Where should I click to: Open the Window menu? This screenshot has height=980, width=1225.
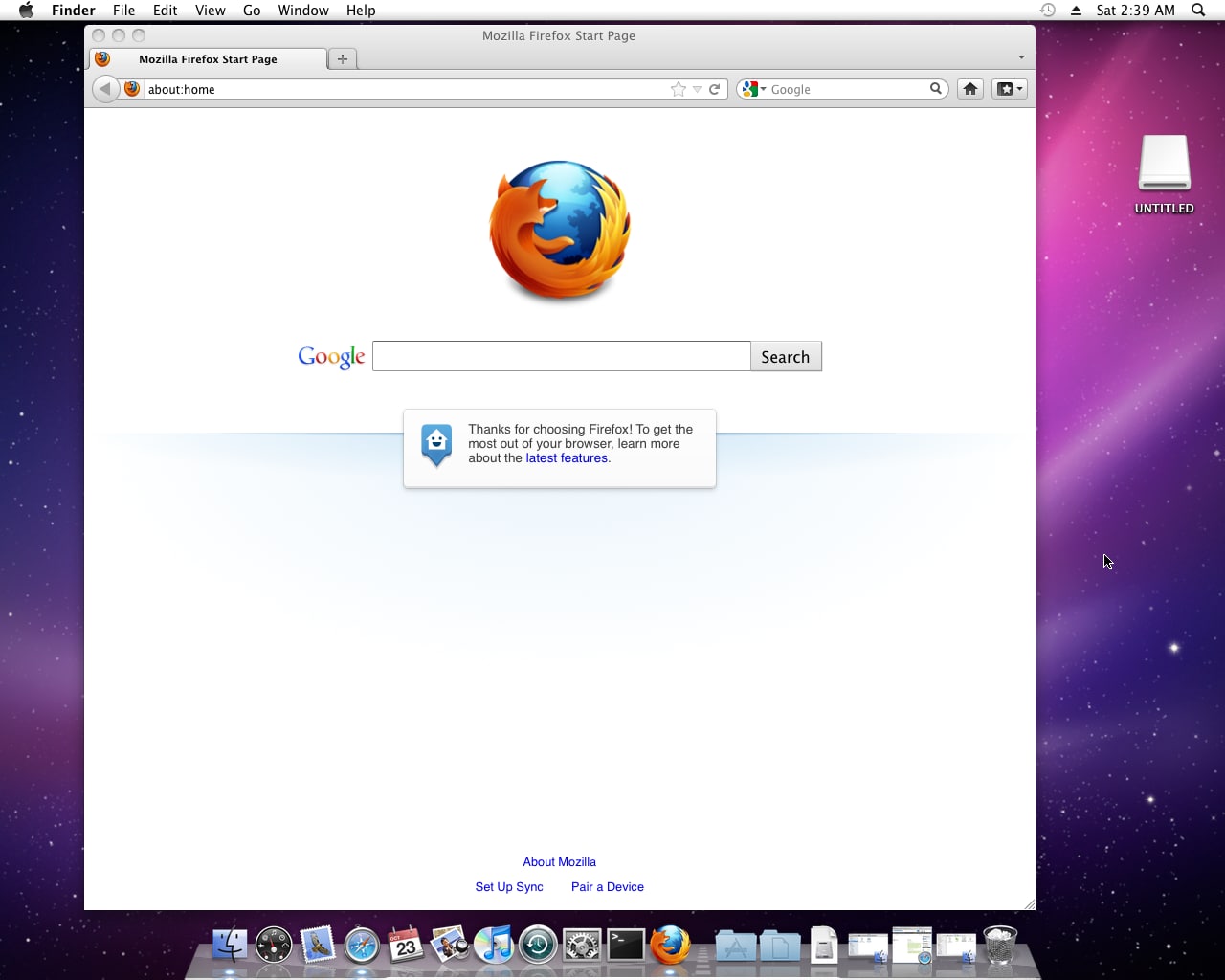click(x=303, y=10)
